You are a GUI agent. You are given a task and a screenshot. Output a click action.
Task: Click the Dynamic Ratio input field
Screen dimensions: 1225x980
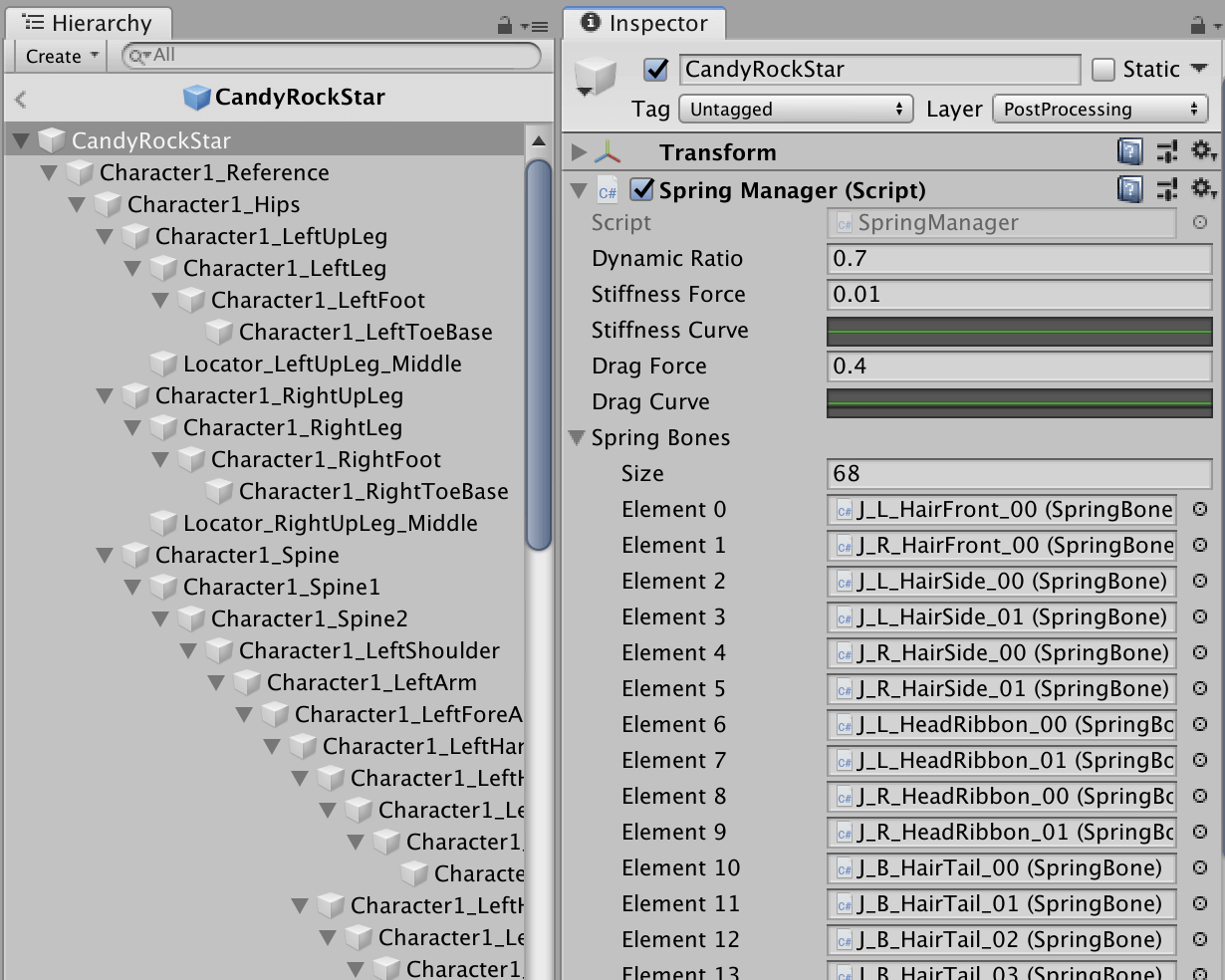point(1019,259)
